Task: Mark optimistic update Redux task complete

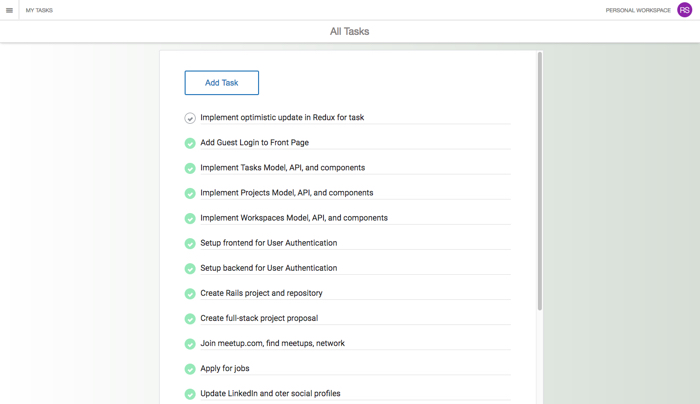Action: point(190,118)
